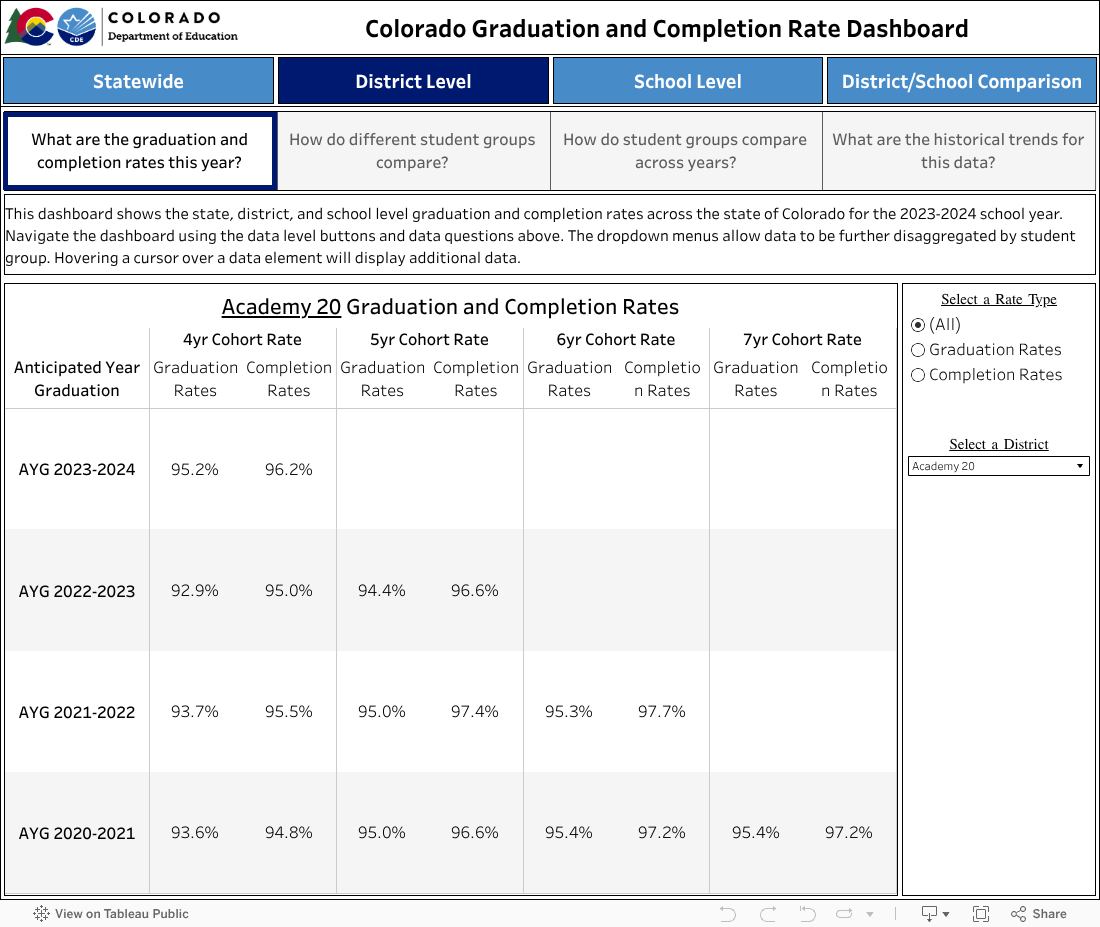Screen dimensions: 1100x927
Task: Select Completion Rates radio option
Action: point(918,375)
